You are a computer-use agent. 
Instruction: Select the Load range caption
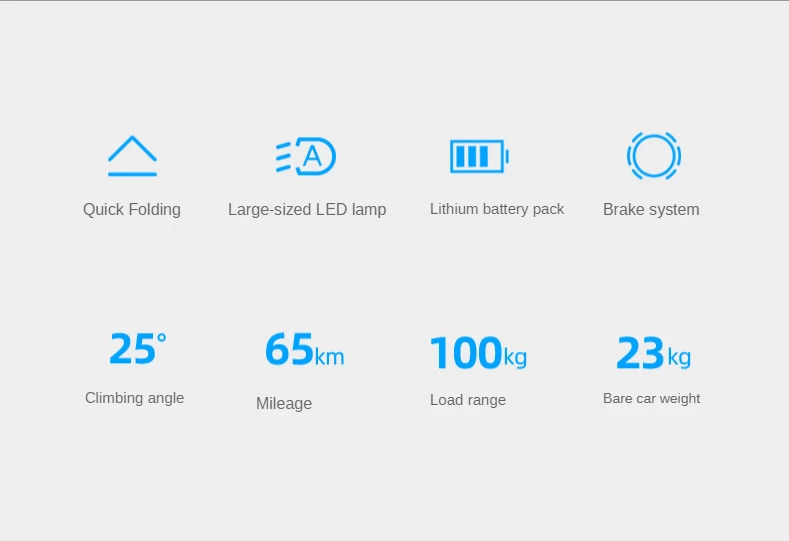click(468, 400)
